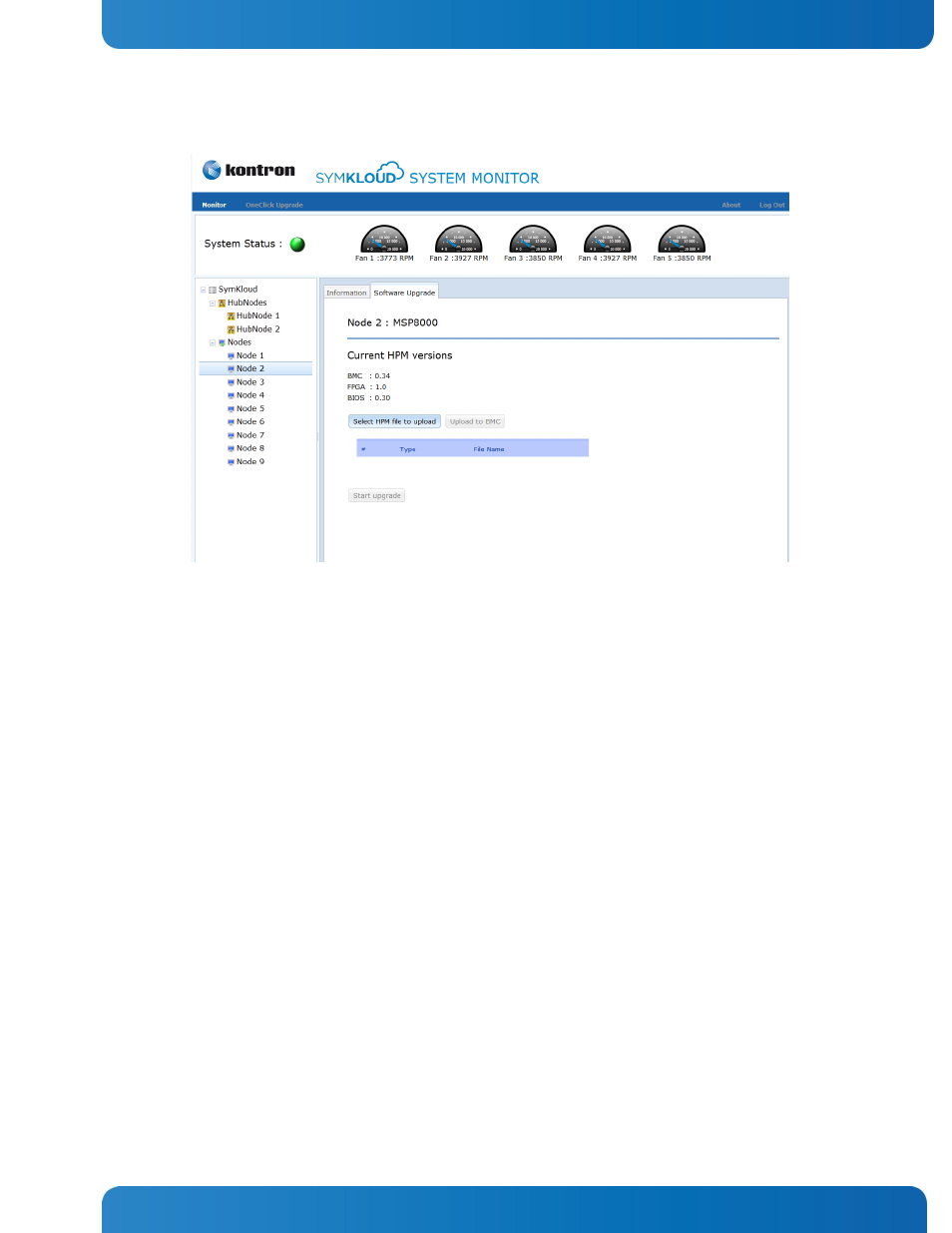Image resolution: width=952 pixels, height=1233 pixels.
Task: Click the Fan 2 gauge dial
Action: 459,239
